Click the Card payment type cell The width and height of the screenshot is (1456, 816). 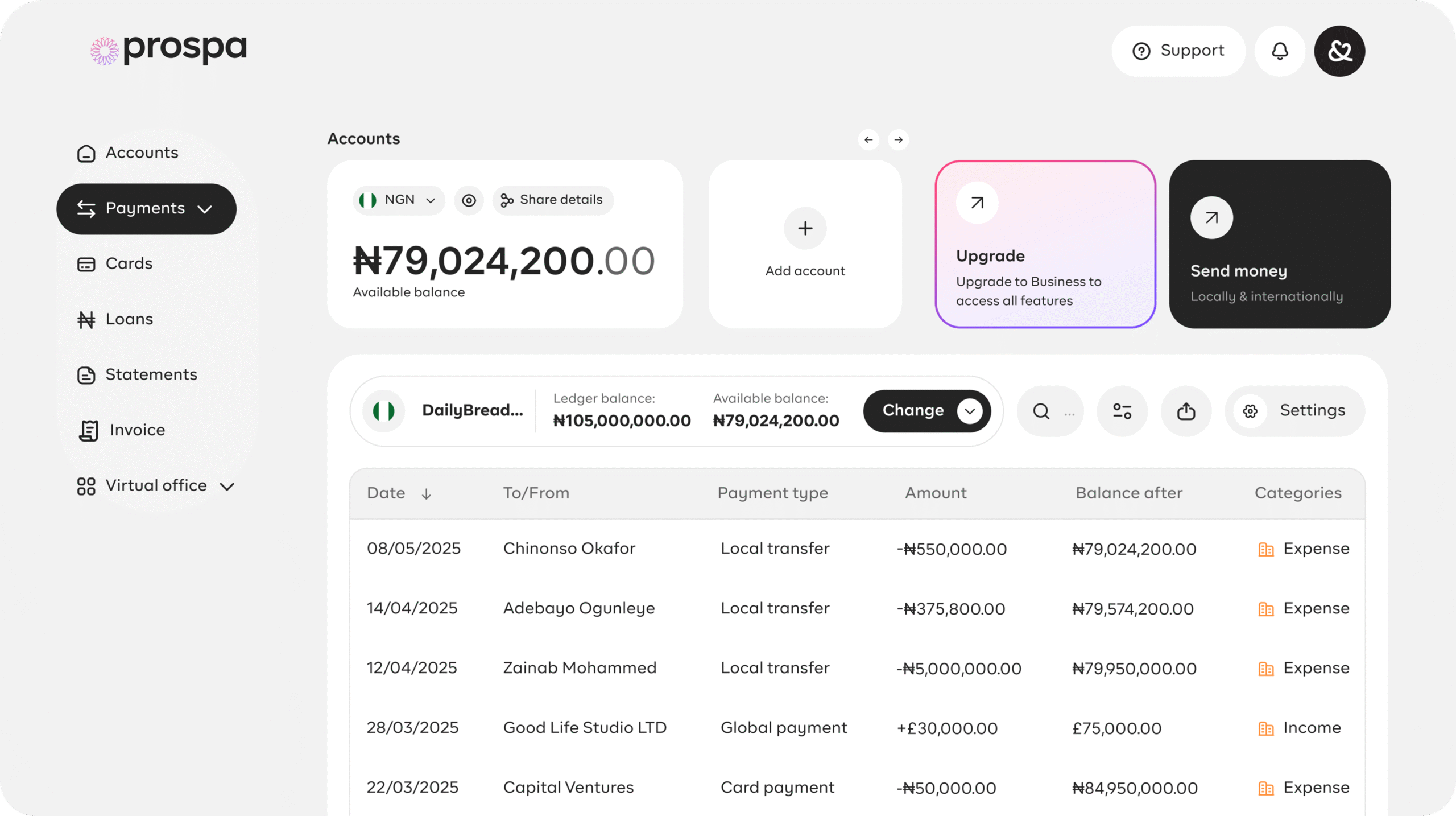click(x=777, y=788)
